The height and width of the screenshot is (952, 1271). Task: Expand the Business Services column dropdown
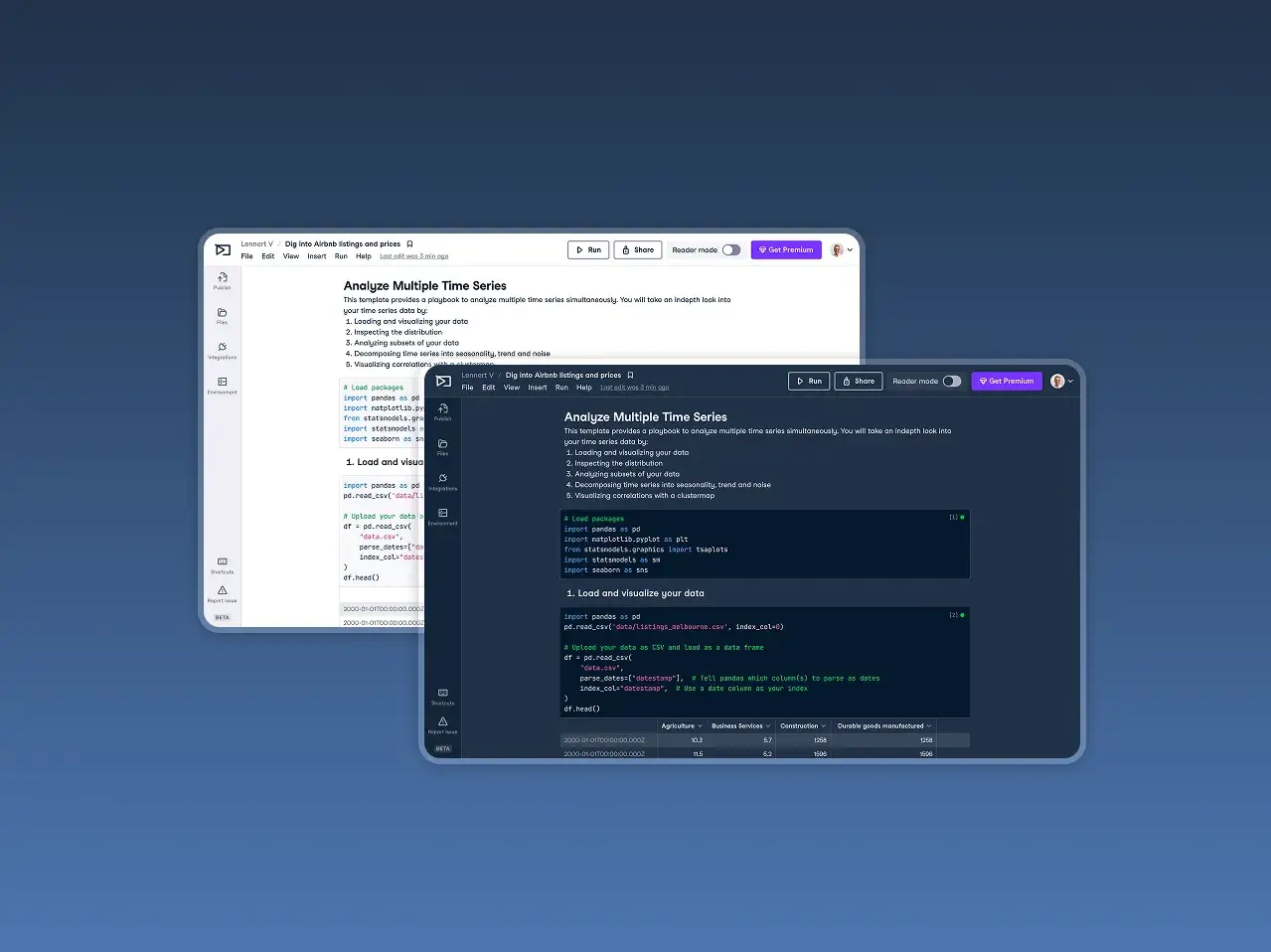[767, 726]
